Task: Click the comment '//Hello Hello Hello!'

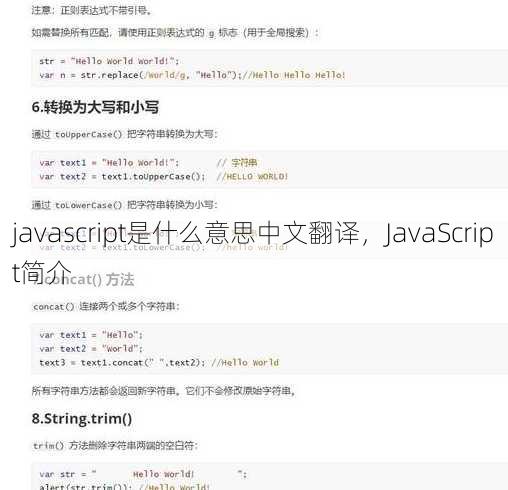Action: tap(294, 75)
